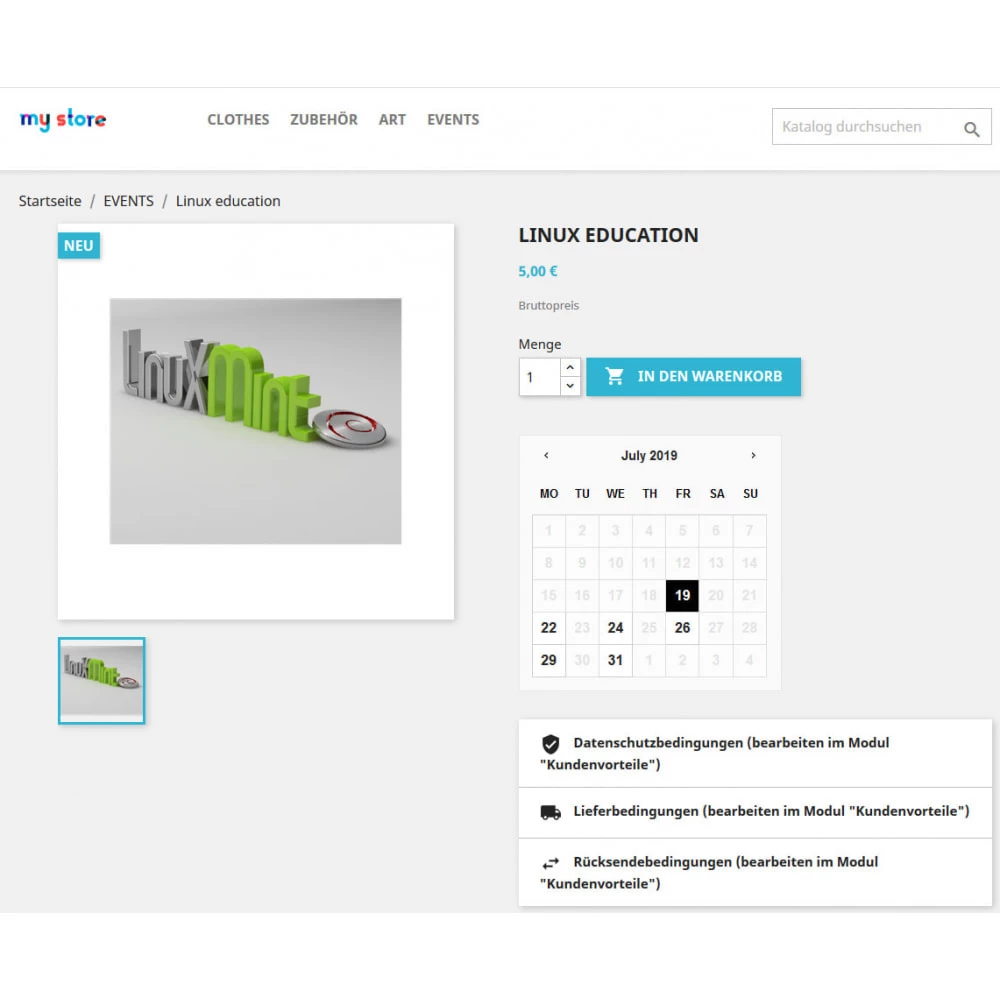Viewport: 1000px width, 1000px height.
Task: Click the cart icon in Warenkorb button
Action: (614, 376)
